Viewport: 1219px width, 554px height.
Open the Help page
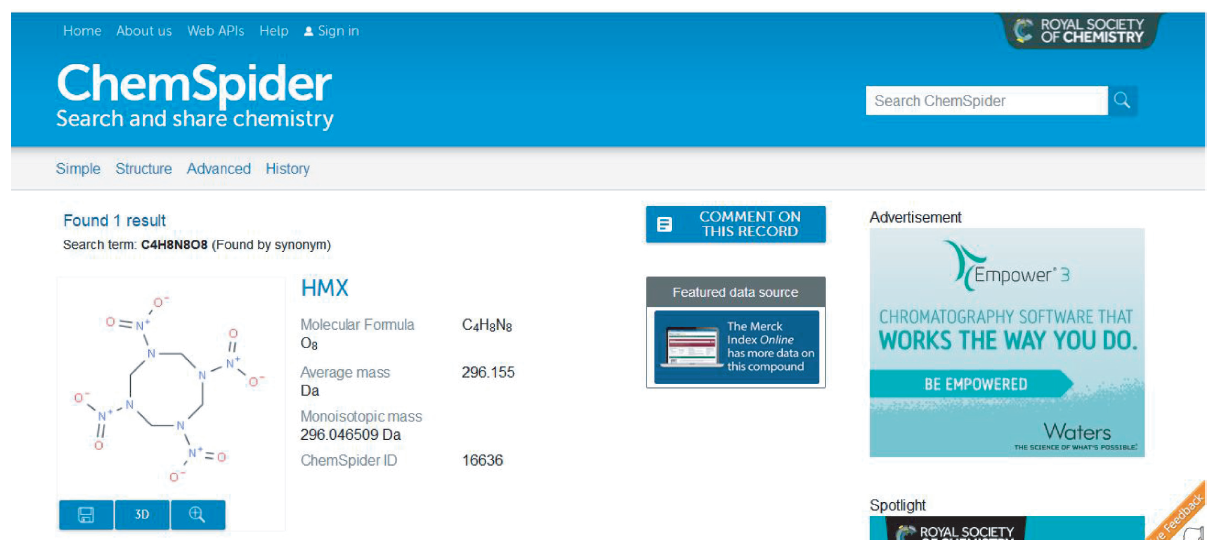274,31
